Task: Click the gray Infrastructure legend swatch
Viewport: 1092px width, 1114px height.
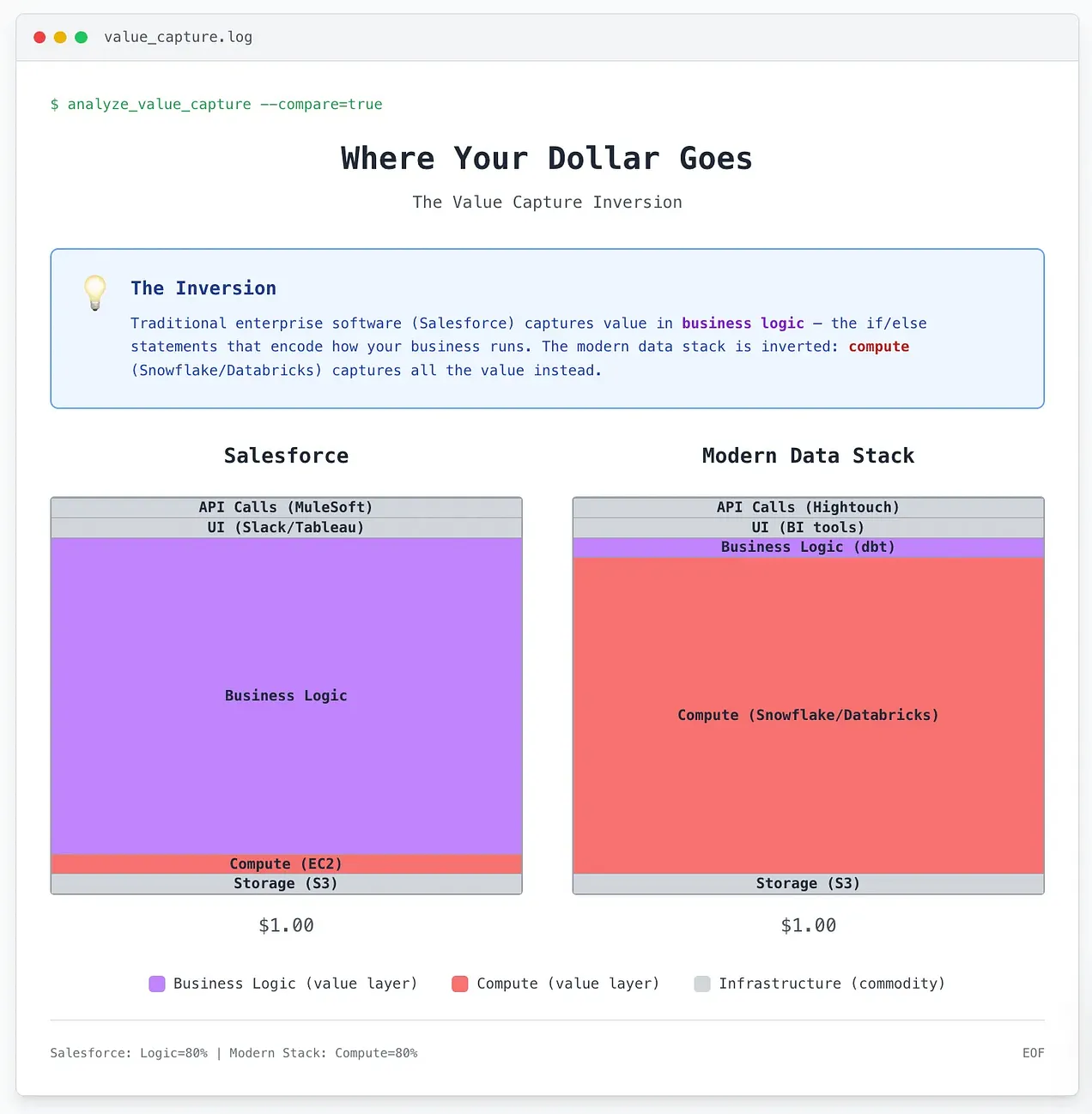Action: click(702, 984)
